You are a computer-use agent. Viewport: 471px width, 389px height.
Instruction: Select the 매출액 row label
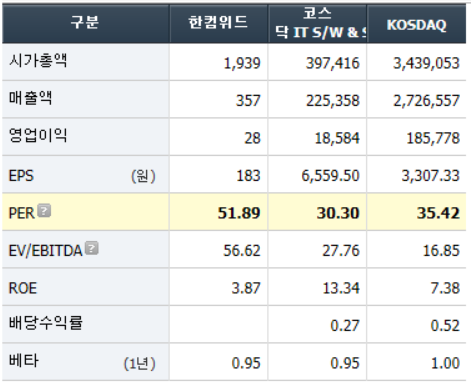30,98
